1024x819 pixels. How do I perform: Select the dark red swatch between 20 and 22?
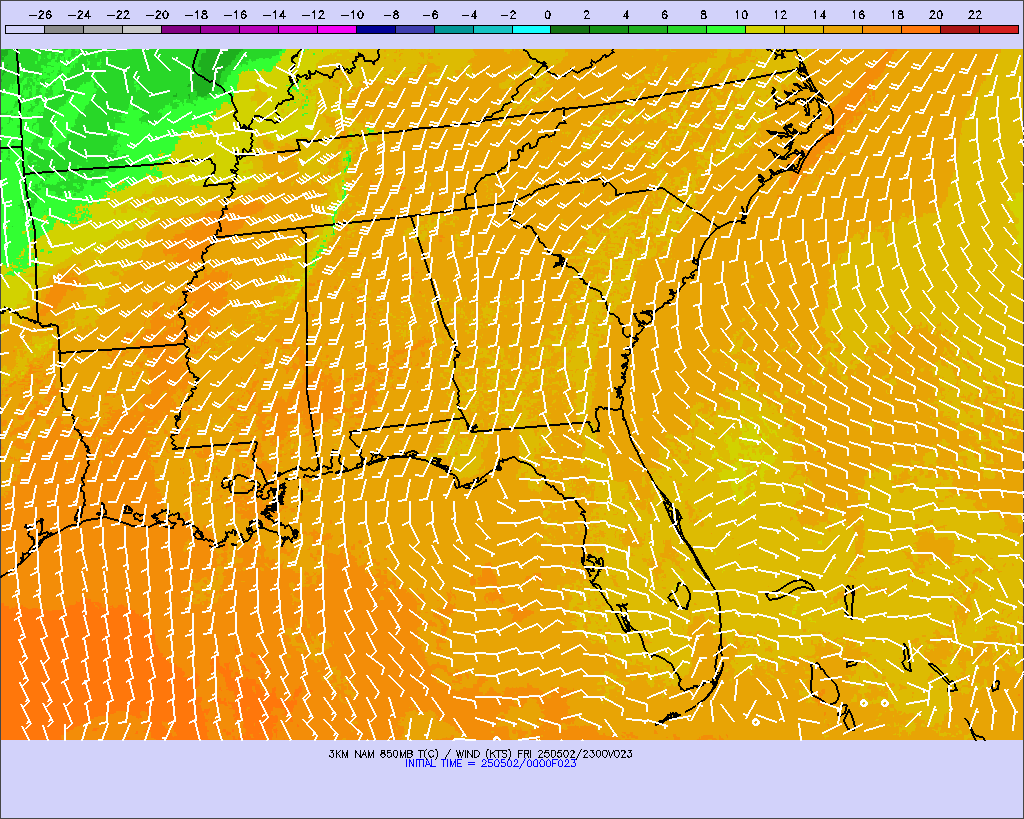pyautogui.click(x=959, y=29)
